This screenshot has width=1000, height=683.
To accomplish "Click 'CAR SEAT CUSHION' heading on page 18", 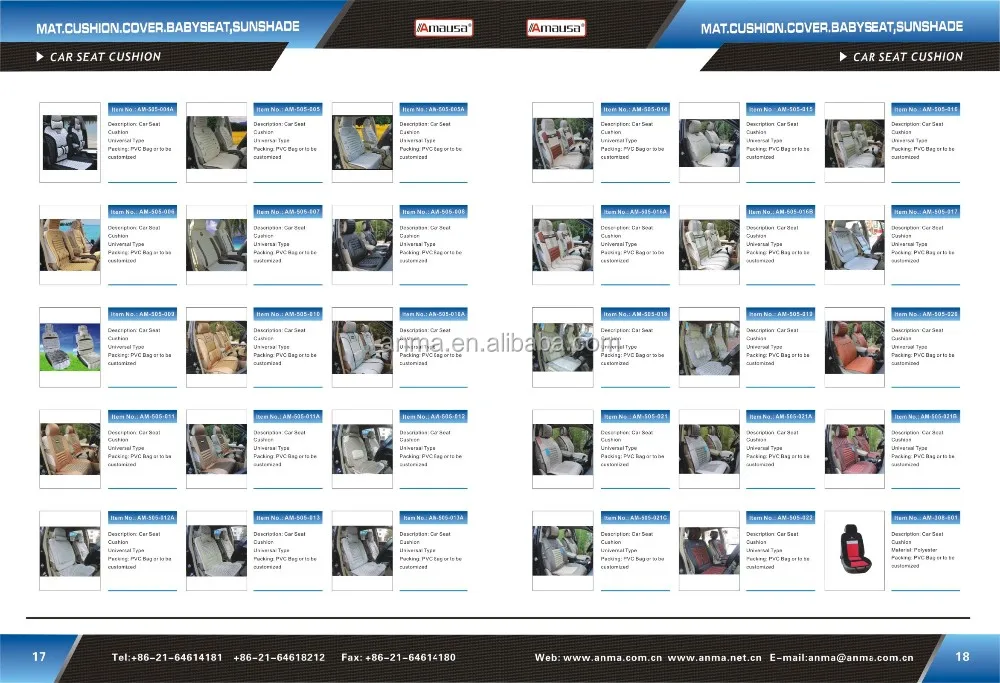I will [908, 57].
